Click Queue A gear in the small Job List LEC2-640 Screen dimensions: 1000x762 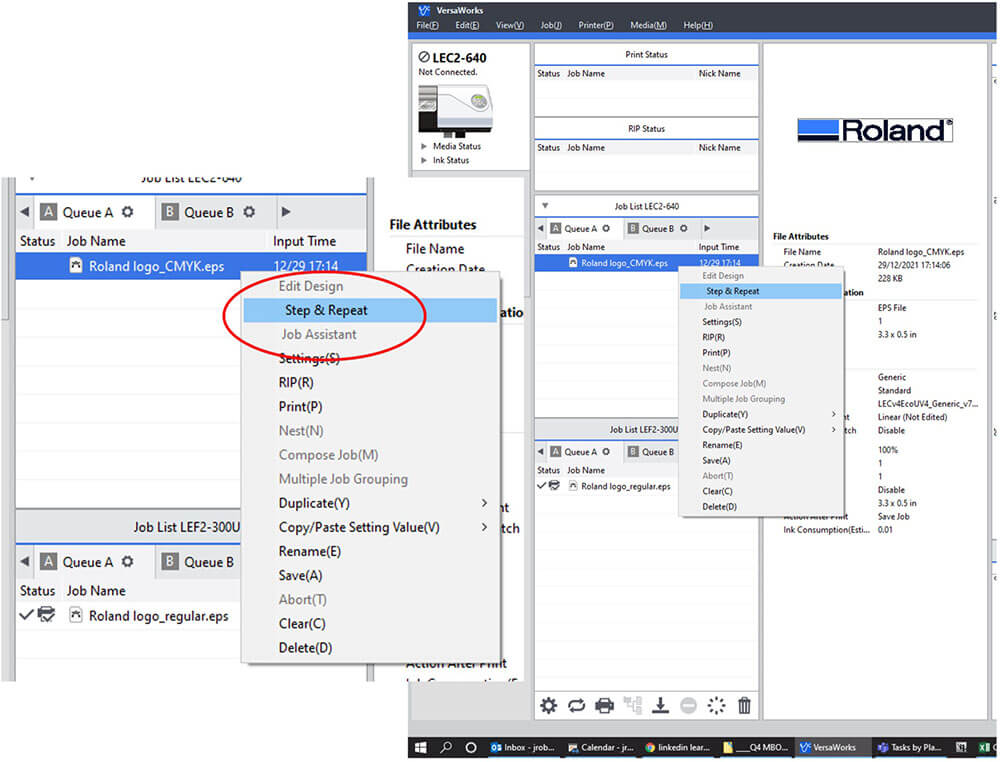(606, 228)
